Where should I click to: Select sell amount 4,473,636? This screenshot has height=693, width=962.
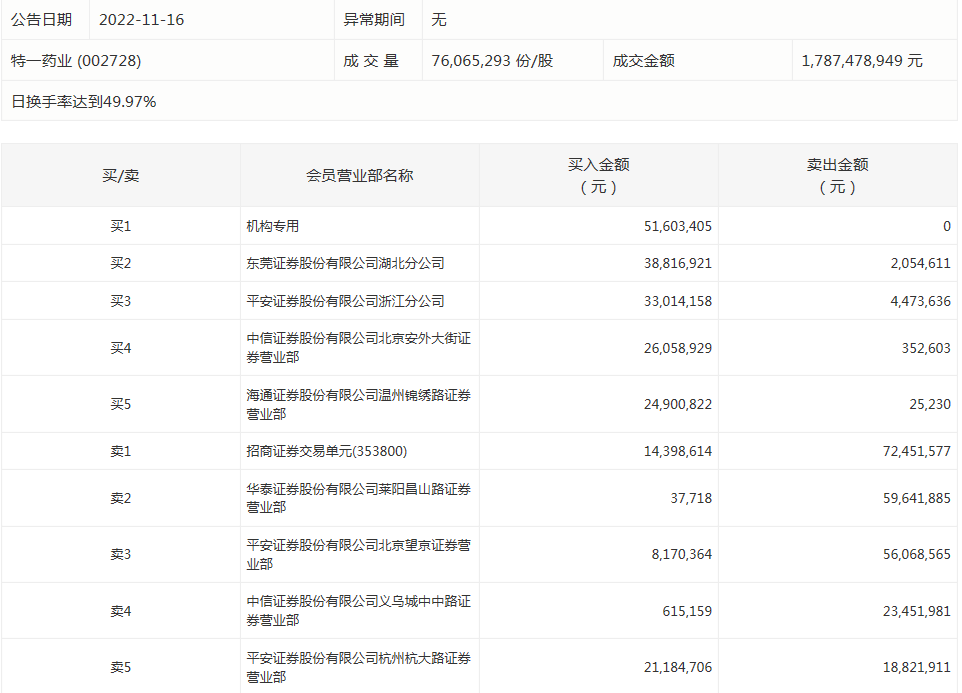[920, 301]
